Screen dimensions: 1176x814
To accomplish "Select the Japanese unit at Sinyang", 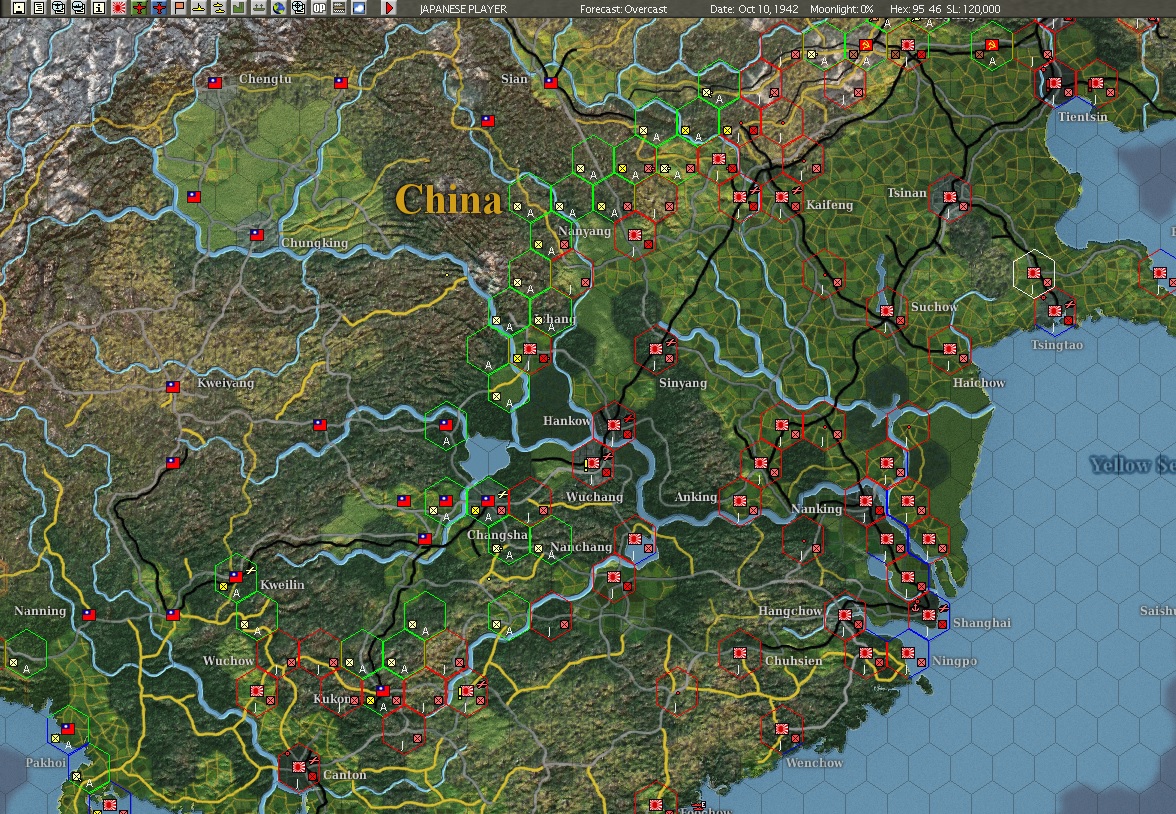I will [x=656, y=349].
